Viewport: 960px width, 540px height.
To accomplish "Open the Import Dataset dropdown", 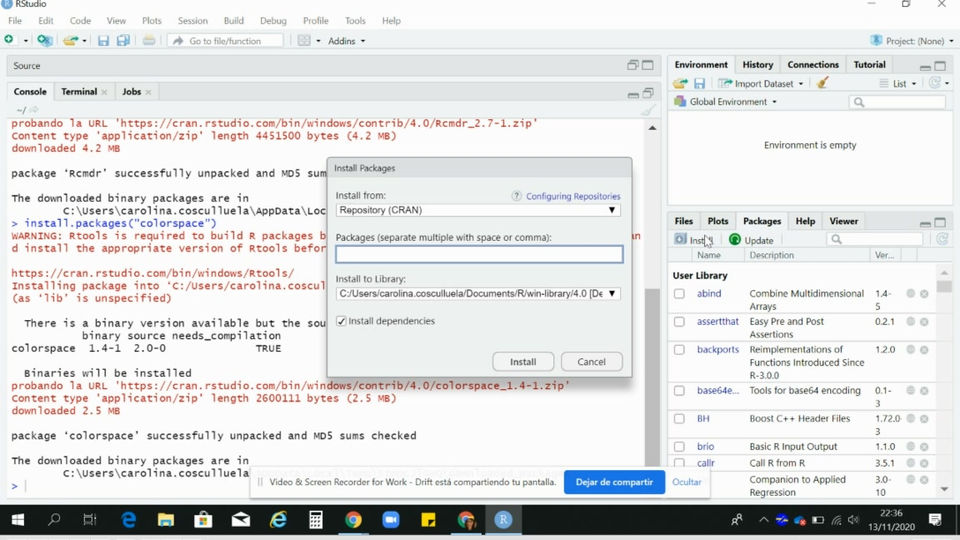I will pyautogui.click(x=762, y=83).
